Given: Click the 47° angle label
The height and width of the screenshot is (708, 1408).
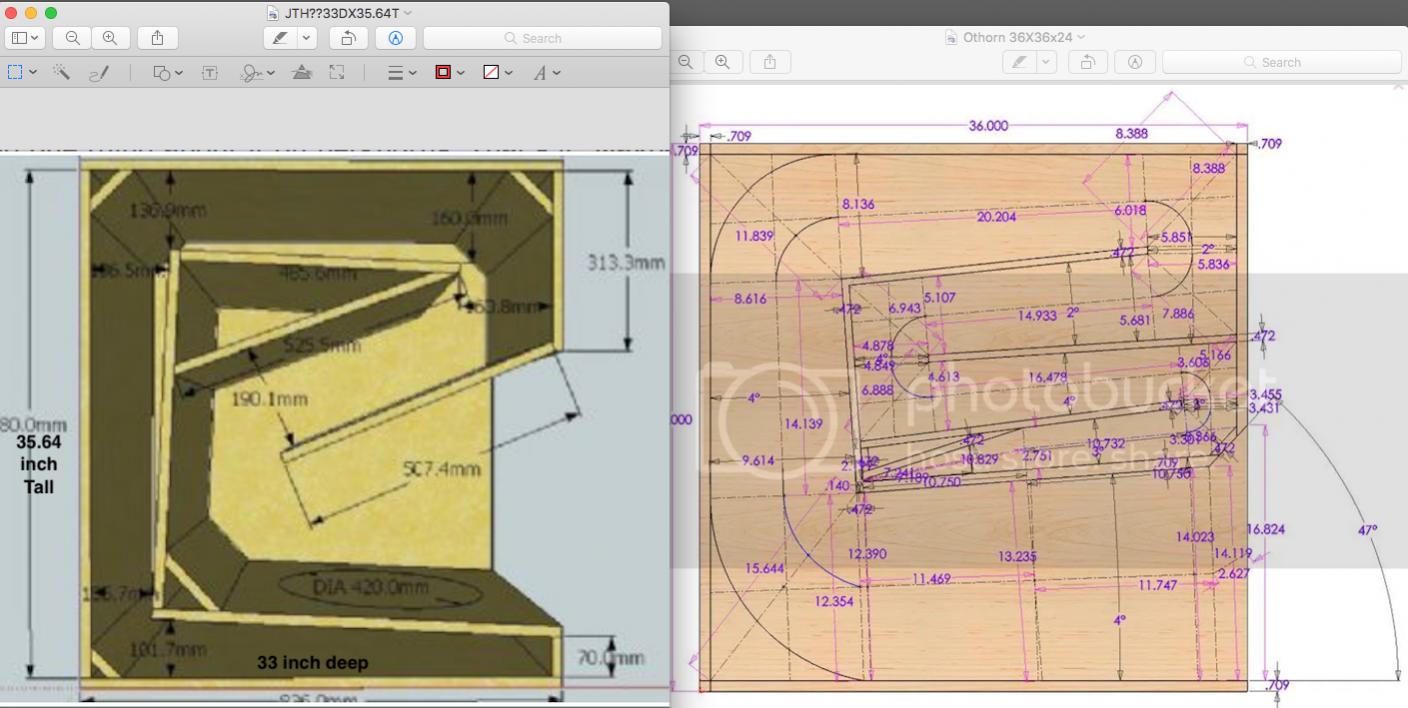Looking at the screenshot, I should tap(1367, 530).
